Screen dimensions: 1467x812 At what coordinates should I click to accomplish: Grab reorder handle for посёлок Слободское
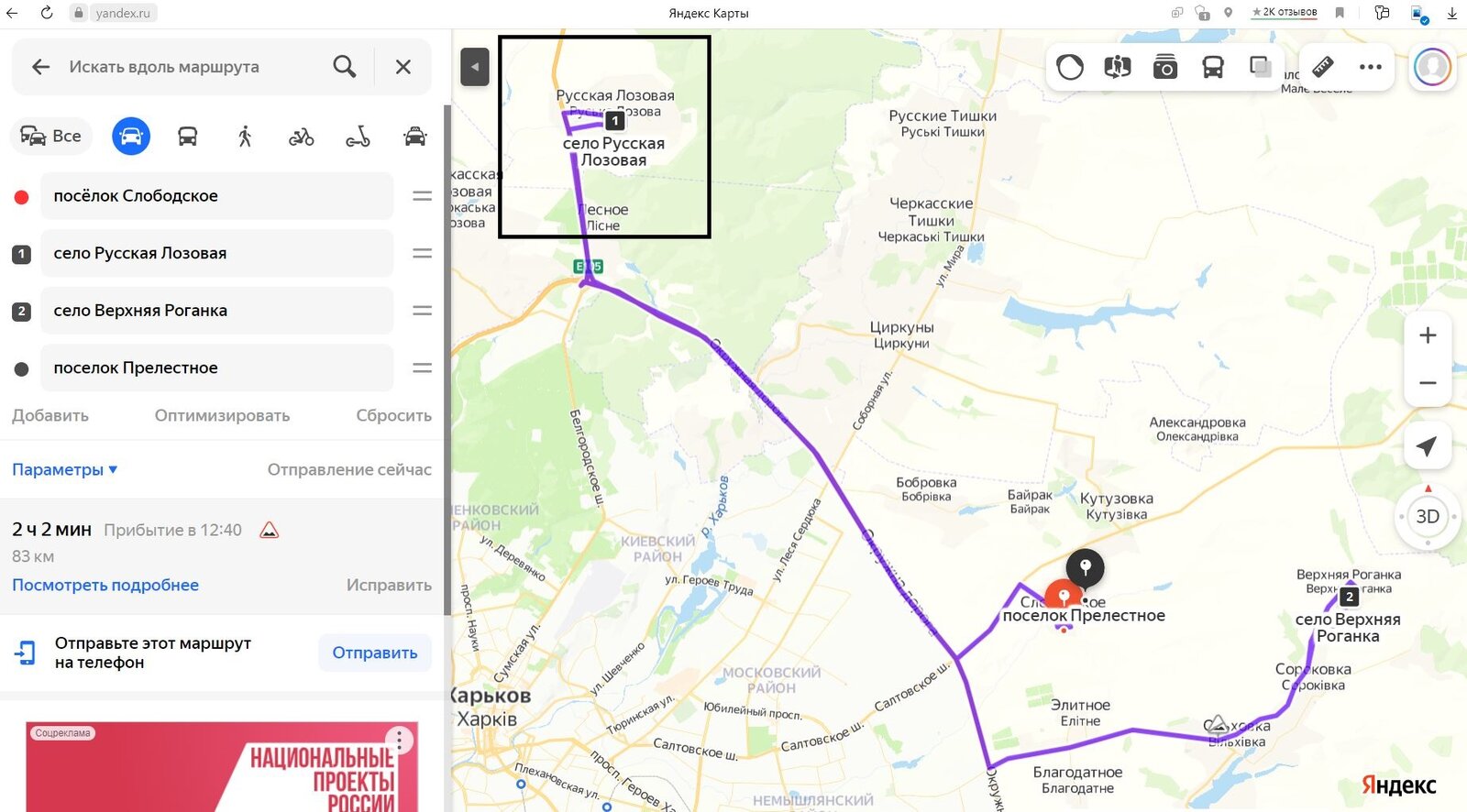(x=422, y=196)
